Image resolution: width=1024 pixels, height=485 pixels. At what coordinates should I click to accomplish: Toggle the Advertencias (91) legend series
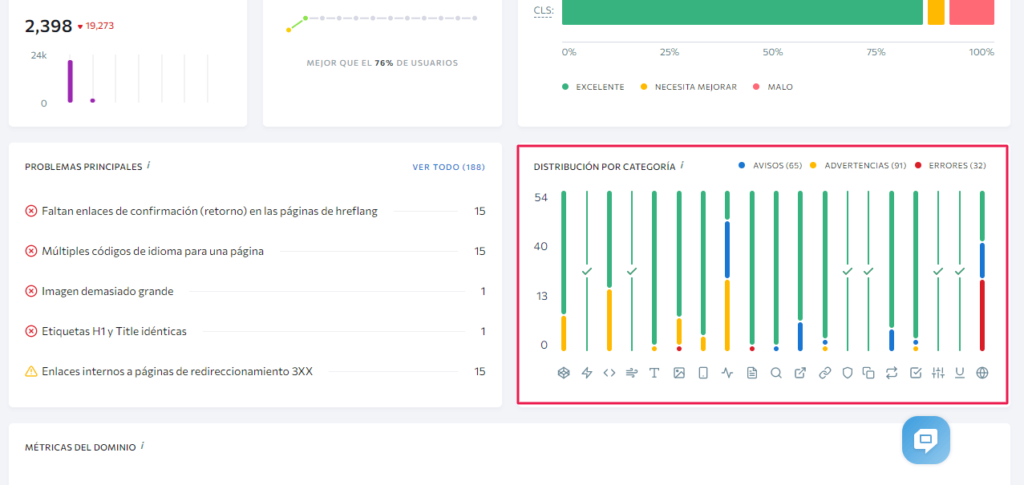click(x=859, y=166)
